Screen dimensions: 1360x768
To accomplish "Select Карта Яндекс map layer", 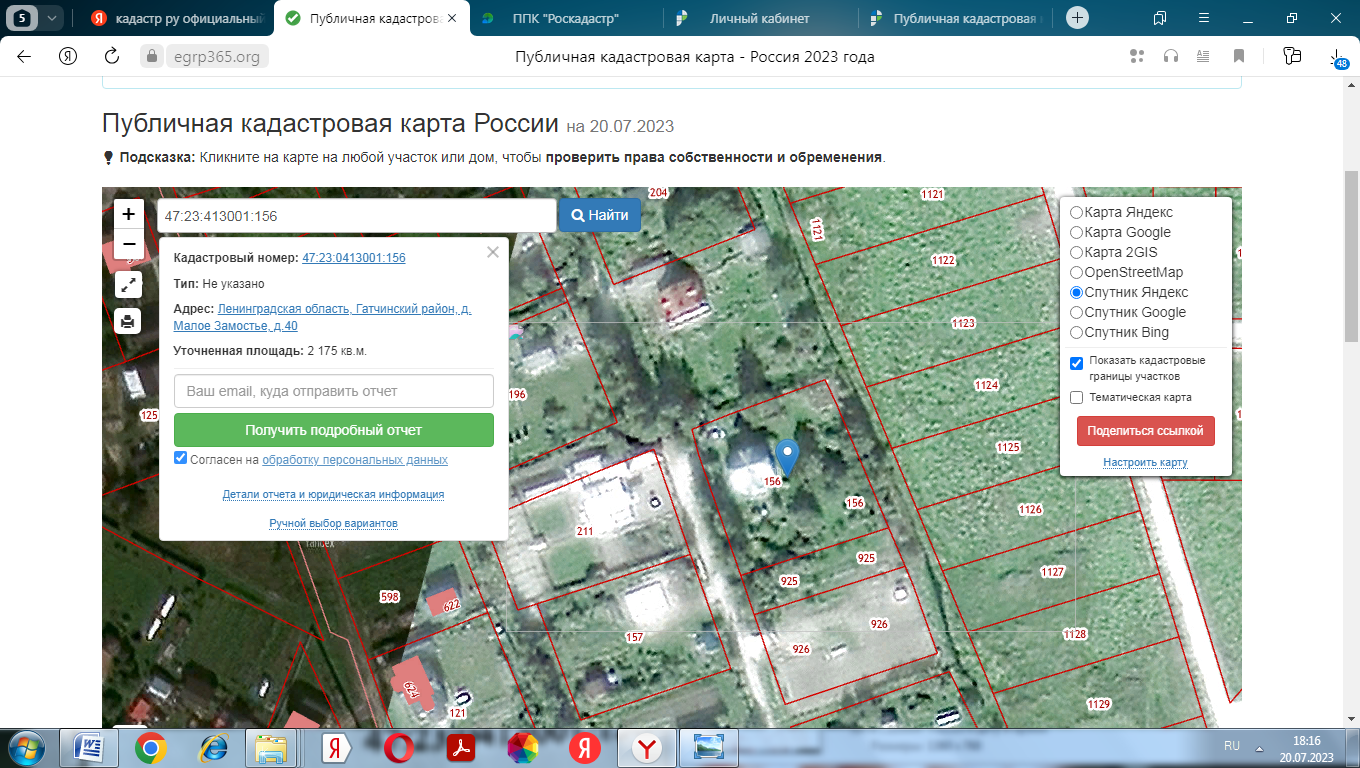I will point(1076,212).
